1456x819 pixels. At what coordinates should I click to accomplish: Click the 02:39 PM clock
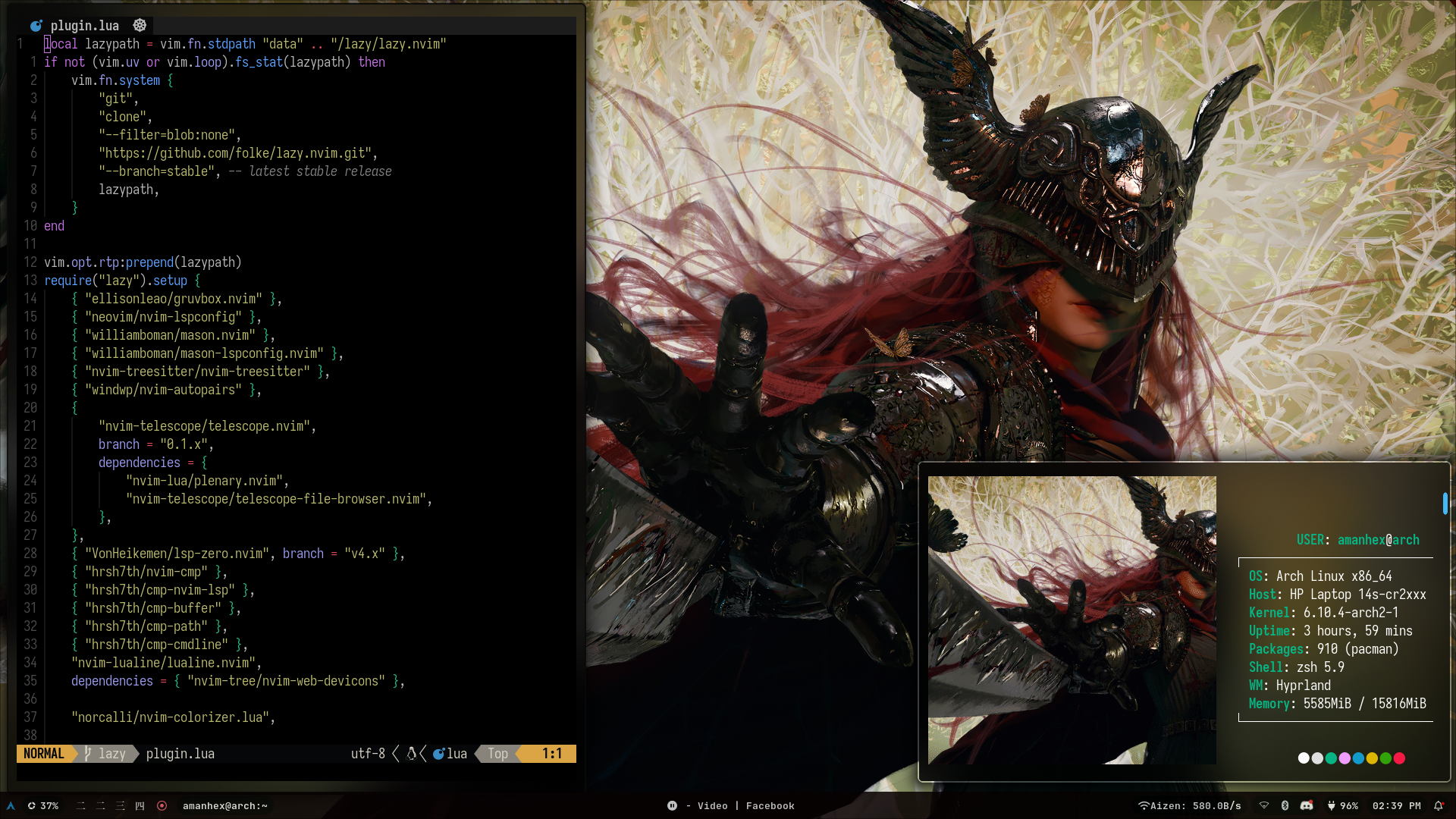point(1396,806)
